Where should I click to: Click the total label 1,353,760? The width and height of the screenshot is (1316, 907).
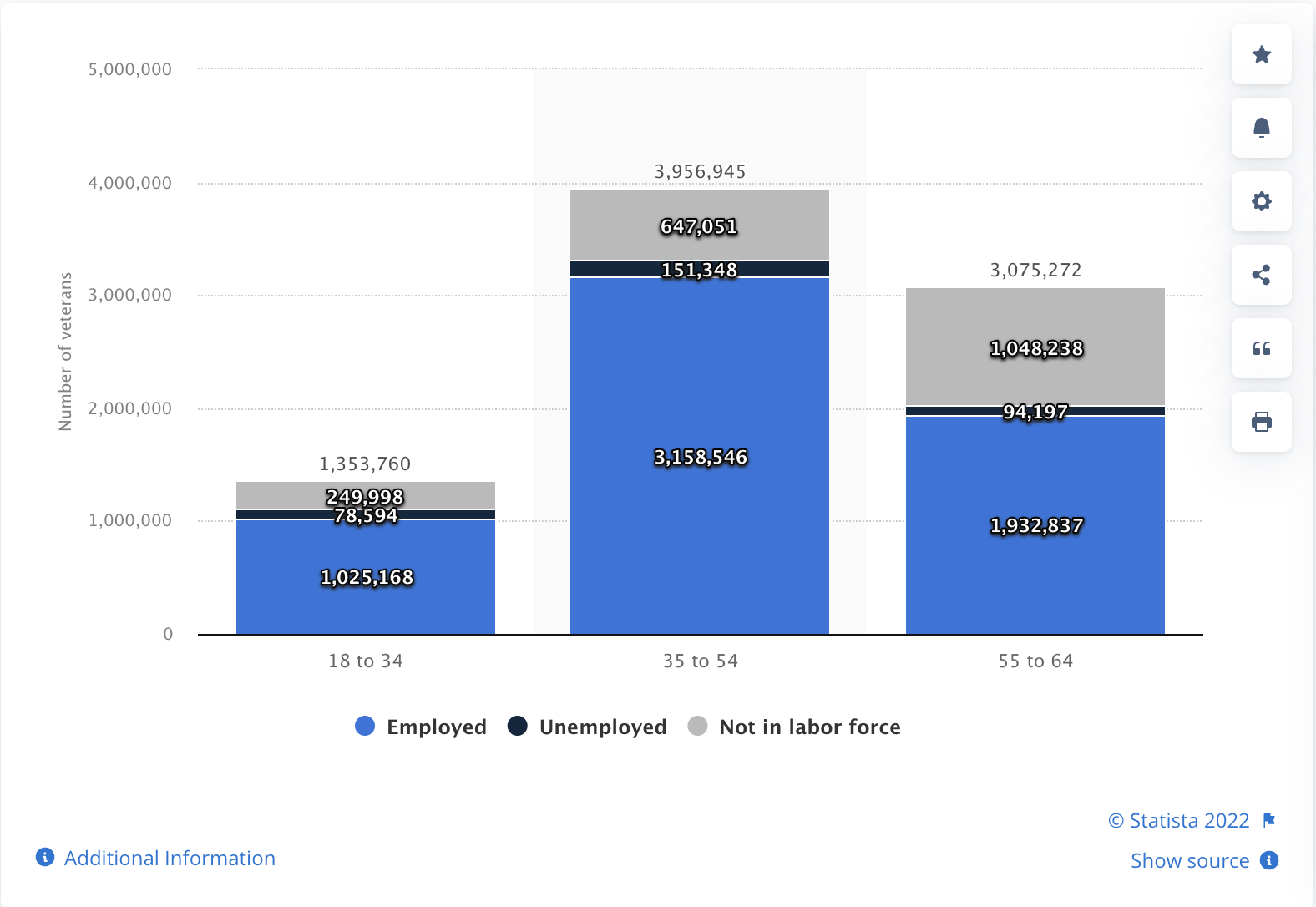pyautogui.click(x=365, y=464)
